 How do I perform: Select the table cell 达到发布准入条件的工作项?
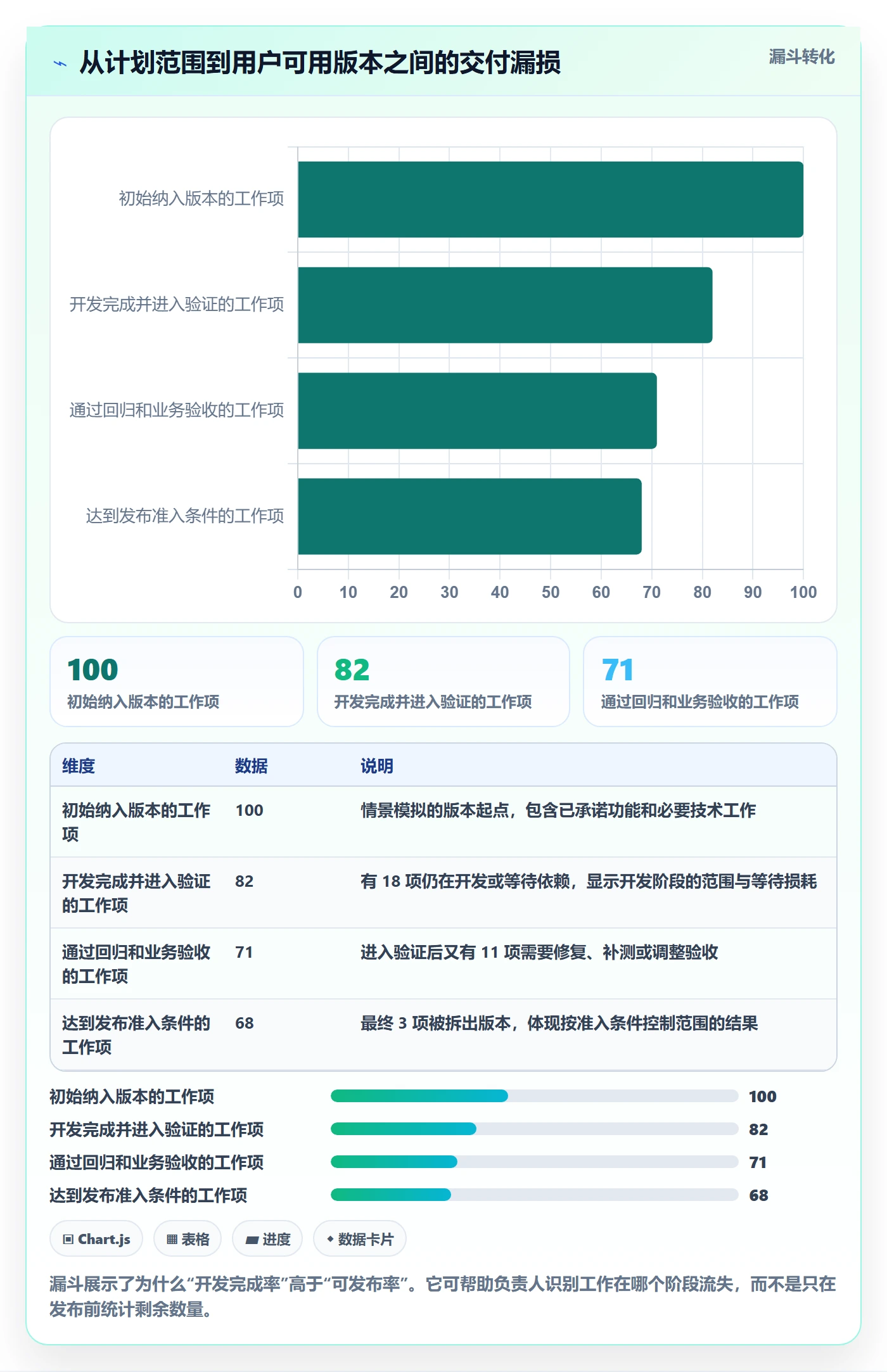click(x=136, y=1035)
